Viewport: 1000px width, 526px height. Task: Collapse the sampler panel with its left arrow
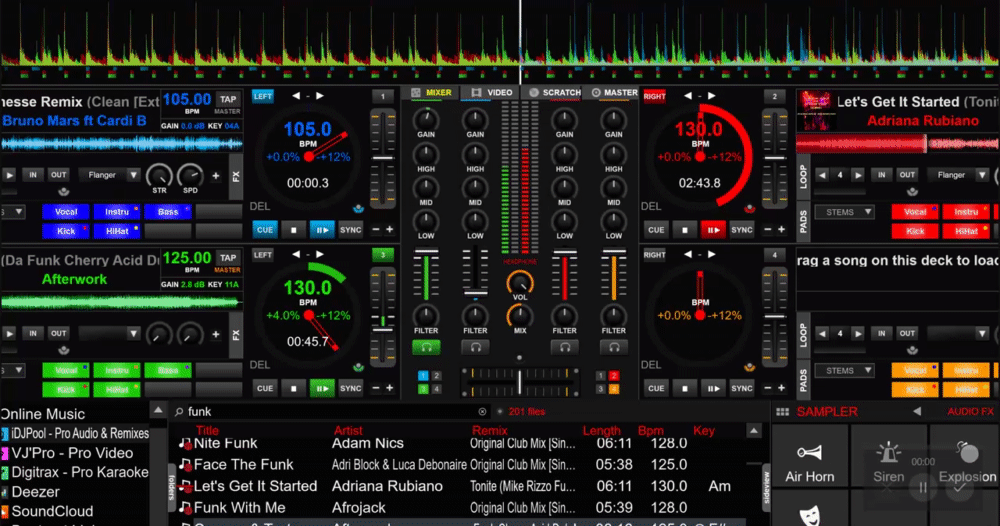[x=917, y=412]
